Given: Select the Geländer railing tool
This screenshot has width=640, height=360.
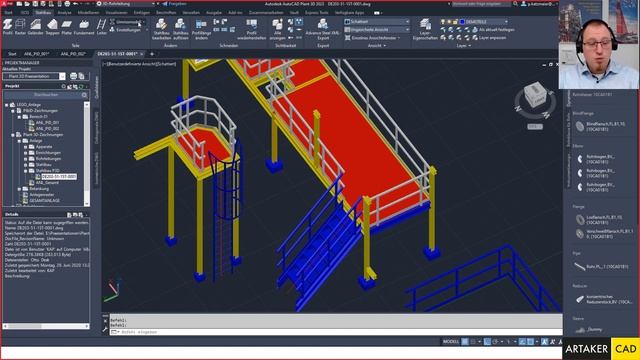Looking at the screenshot, I should click(36, 27).
